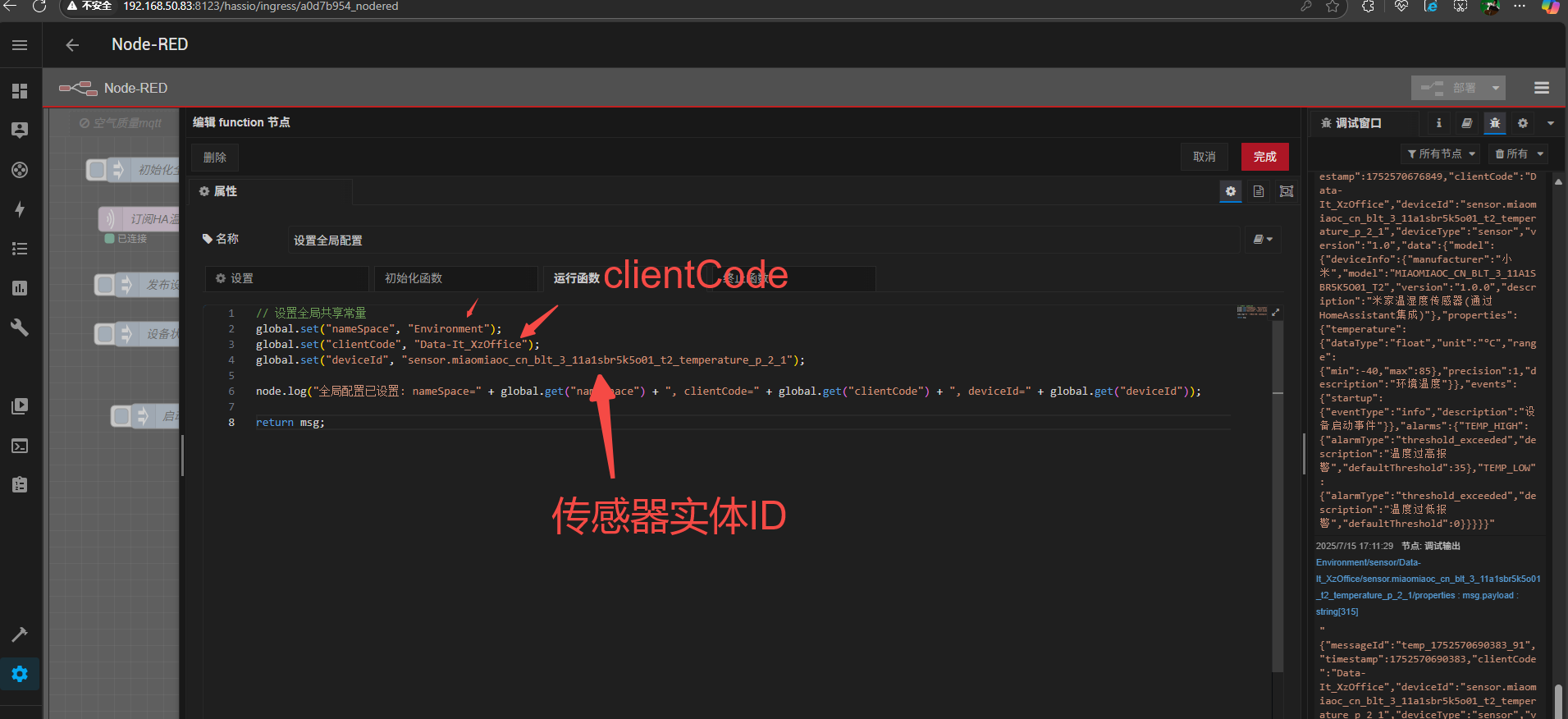Click the 删除 button

[x=215, y=157]
